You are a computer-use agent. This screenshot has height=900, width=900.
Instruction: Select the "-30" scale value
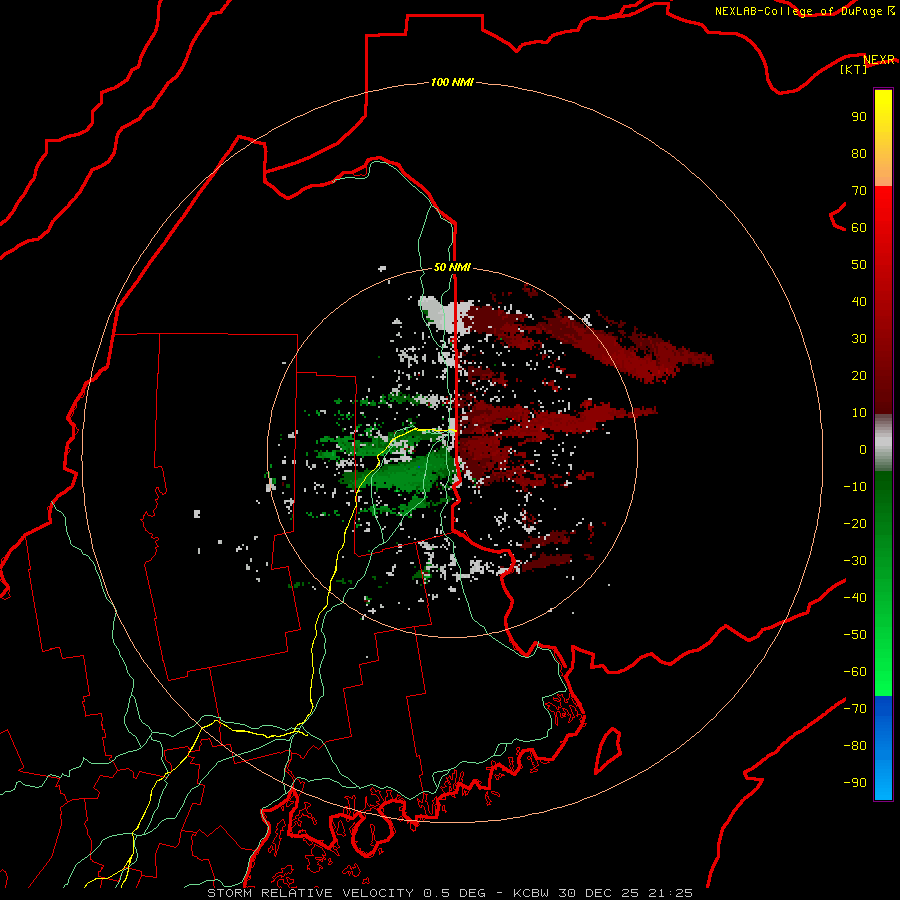(855, 561)
